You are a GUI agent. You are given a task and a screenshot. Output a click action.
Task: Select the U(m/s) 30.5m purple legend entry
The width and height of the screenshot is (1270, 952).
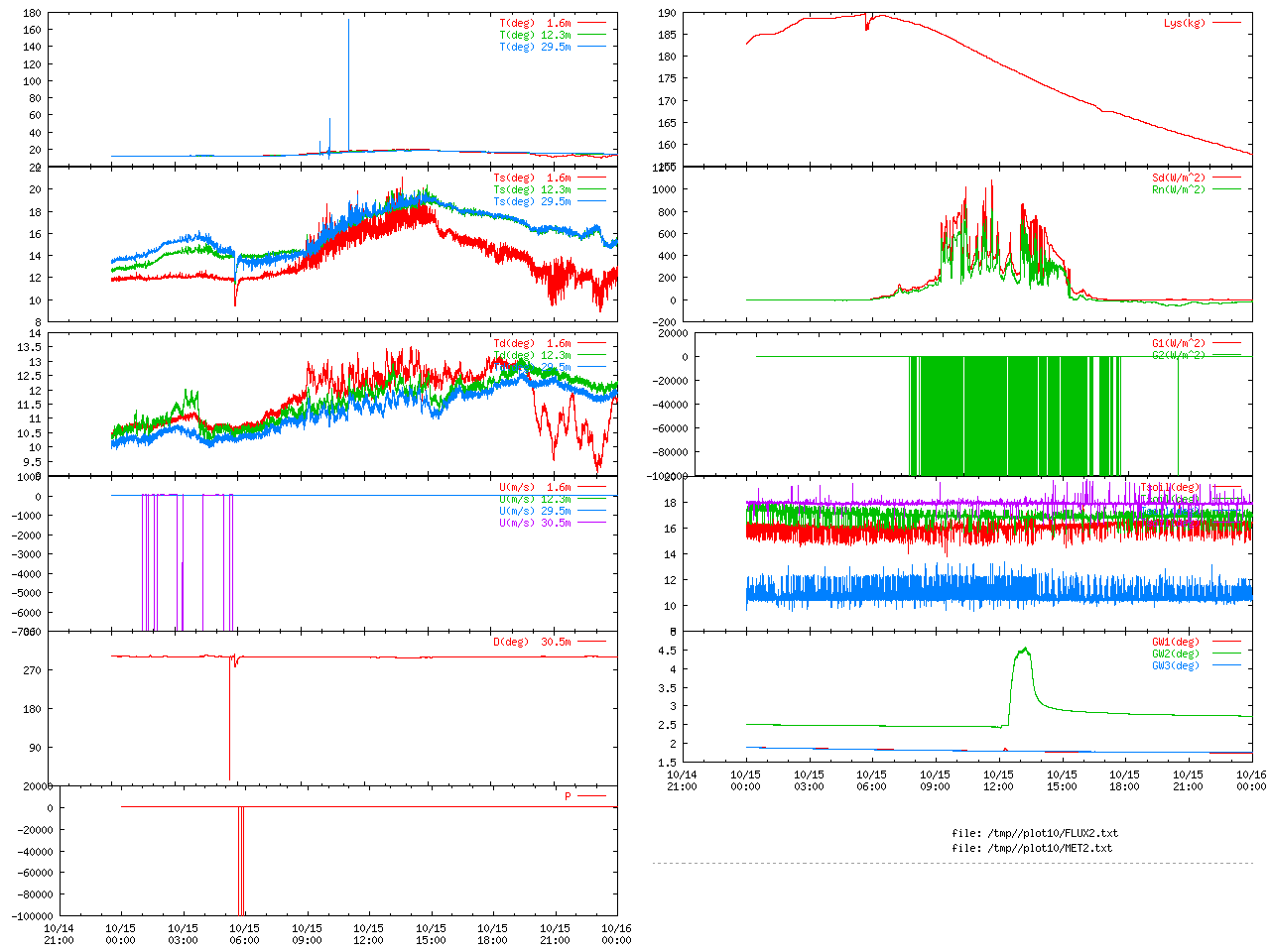(x=536, y=523)
